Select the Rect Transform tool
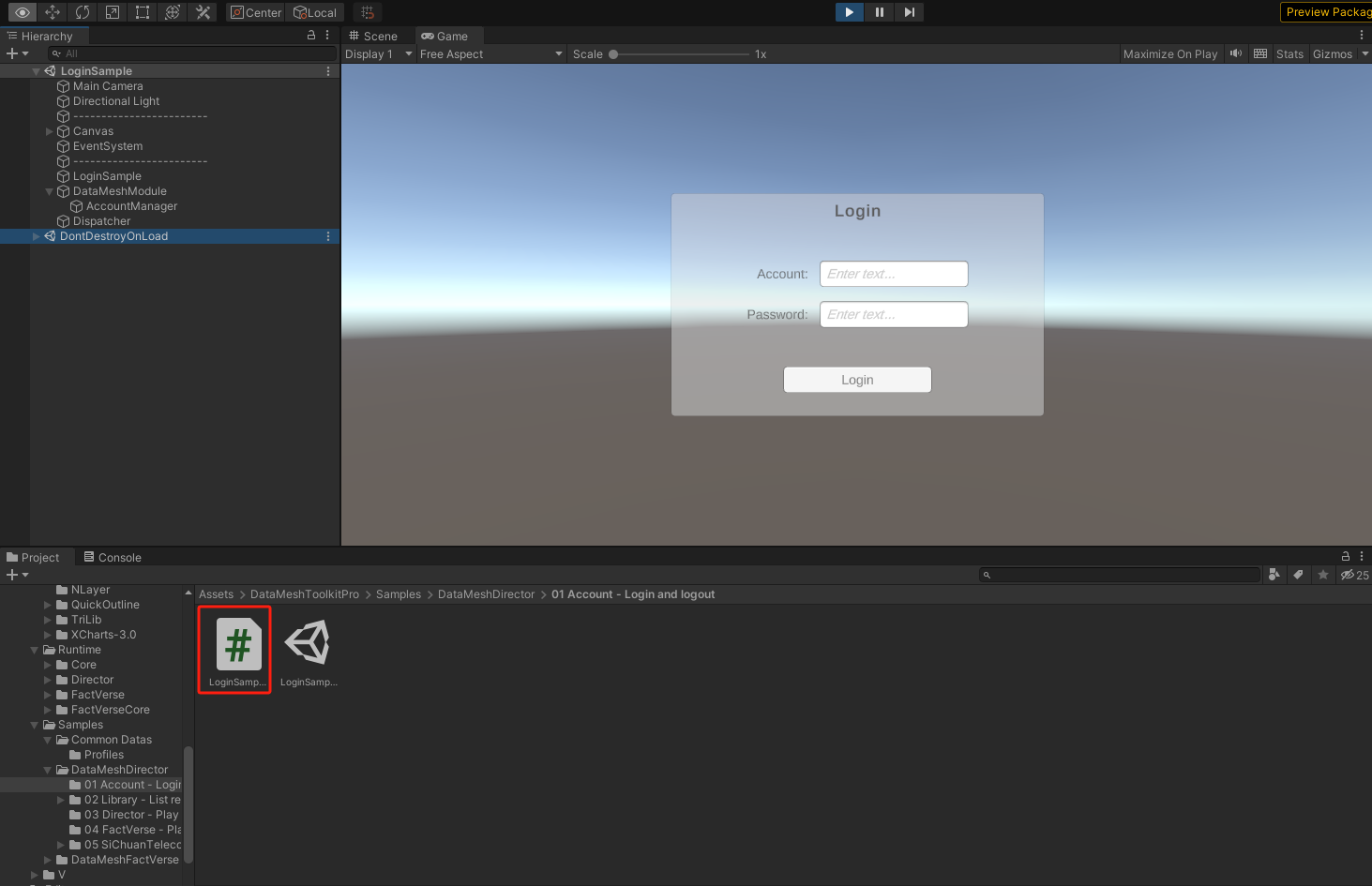Viewport: 1372px width, 886px height. click(142, 12)
